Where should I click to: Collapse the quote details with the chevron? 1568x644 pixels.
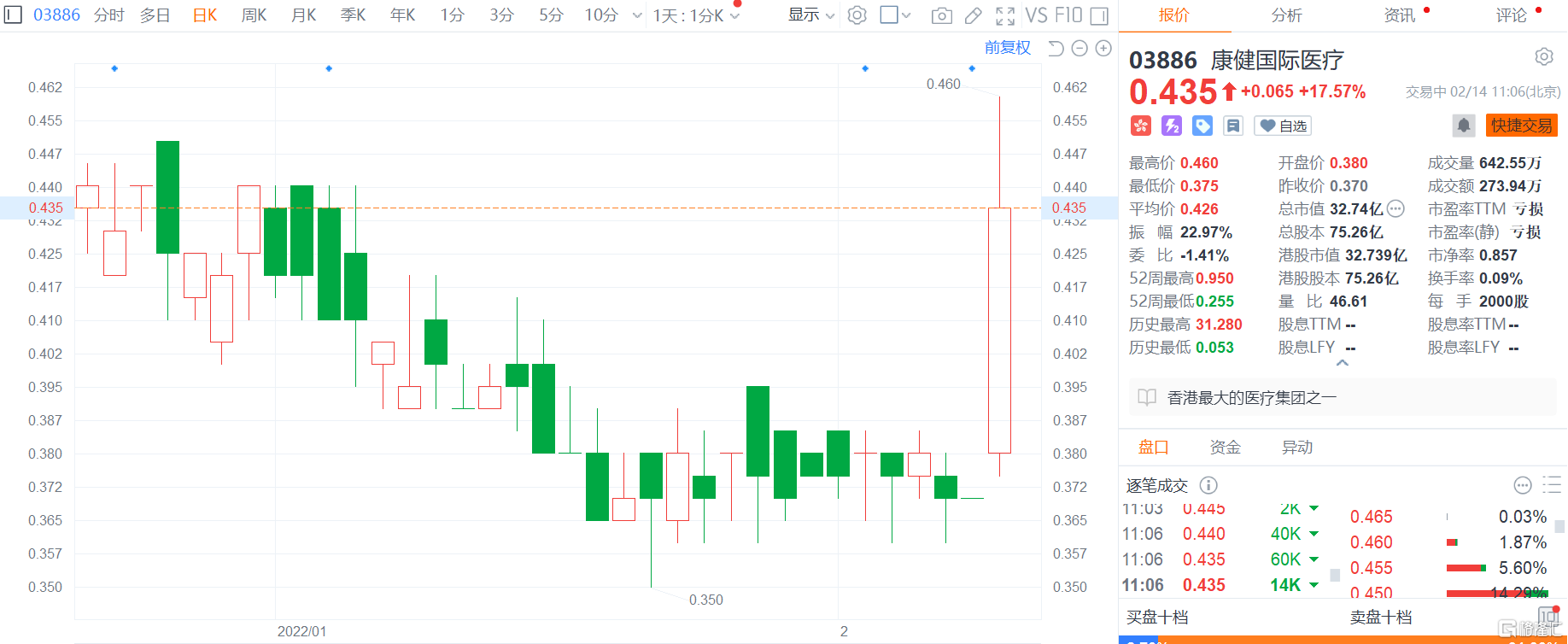pos(1343,363)
